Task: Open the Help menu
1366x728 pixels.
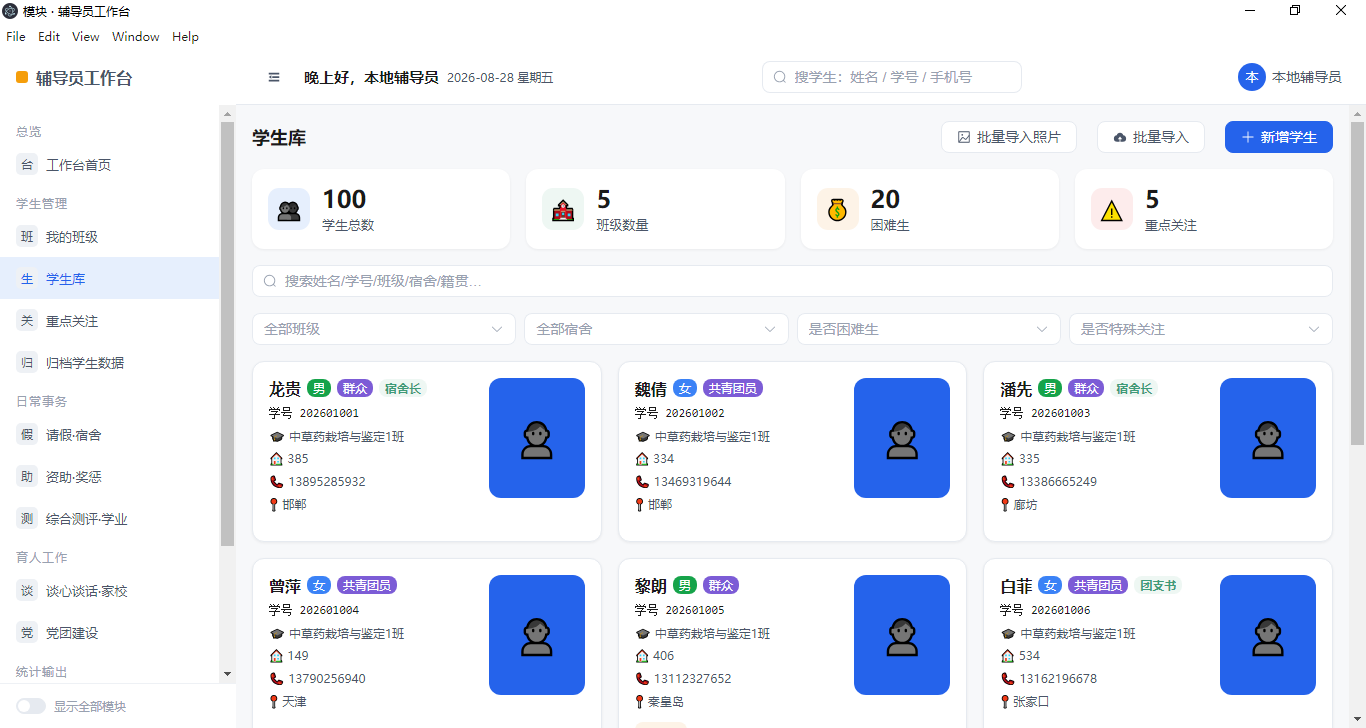Action: [x=185, y=37]
